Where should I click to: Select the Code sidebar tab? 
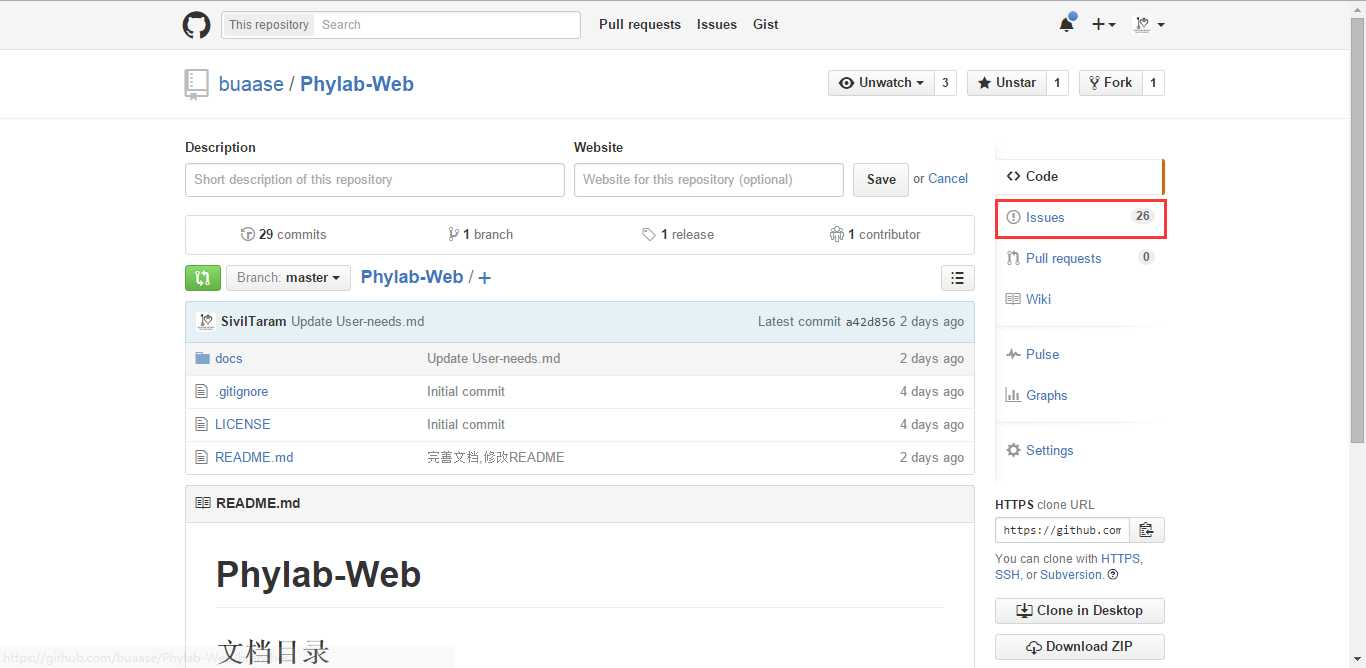(x=1079, y=176)
